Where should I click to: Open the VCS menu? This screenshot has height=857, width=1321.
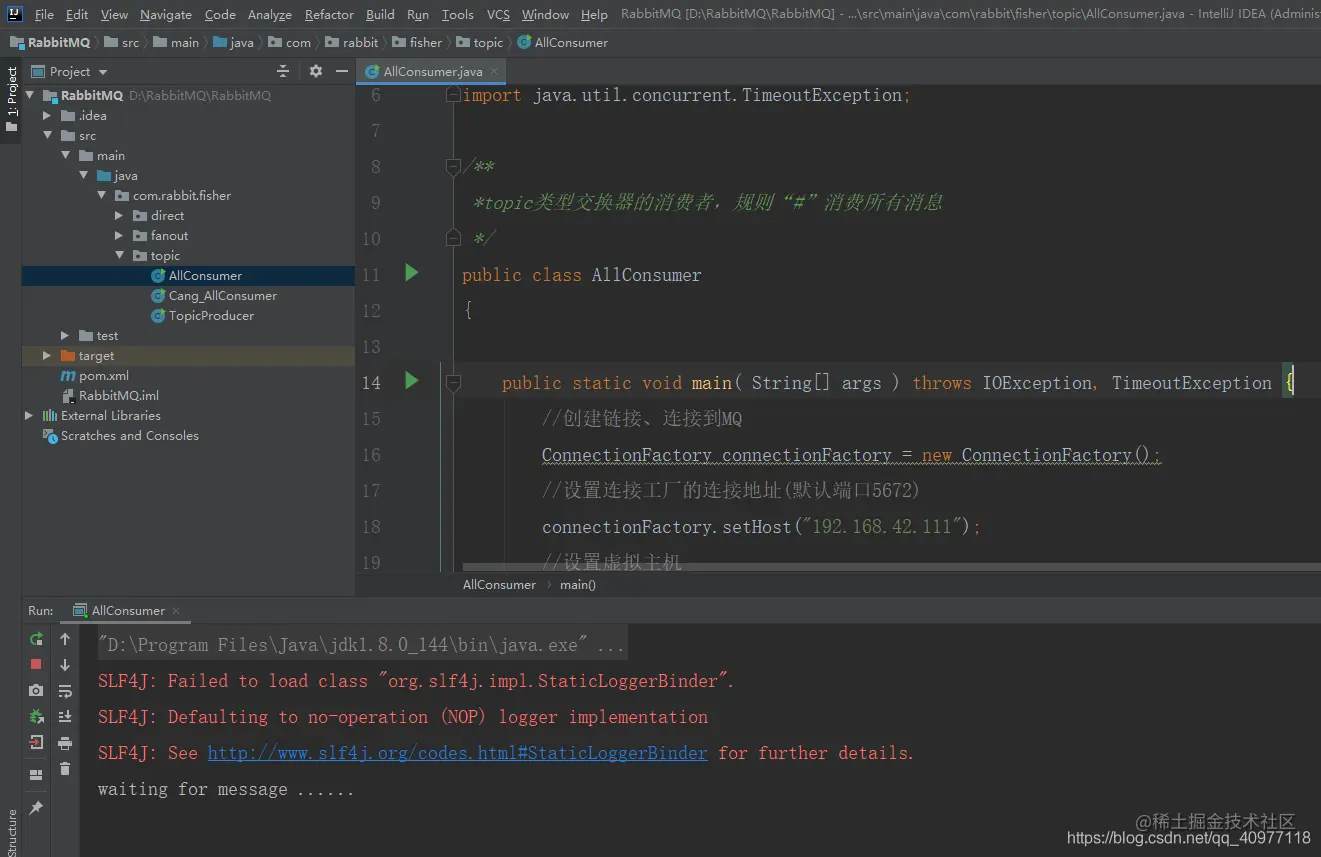[x=498, y=14]
